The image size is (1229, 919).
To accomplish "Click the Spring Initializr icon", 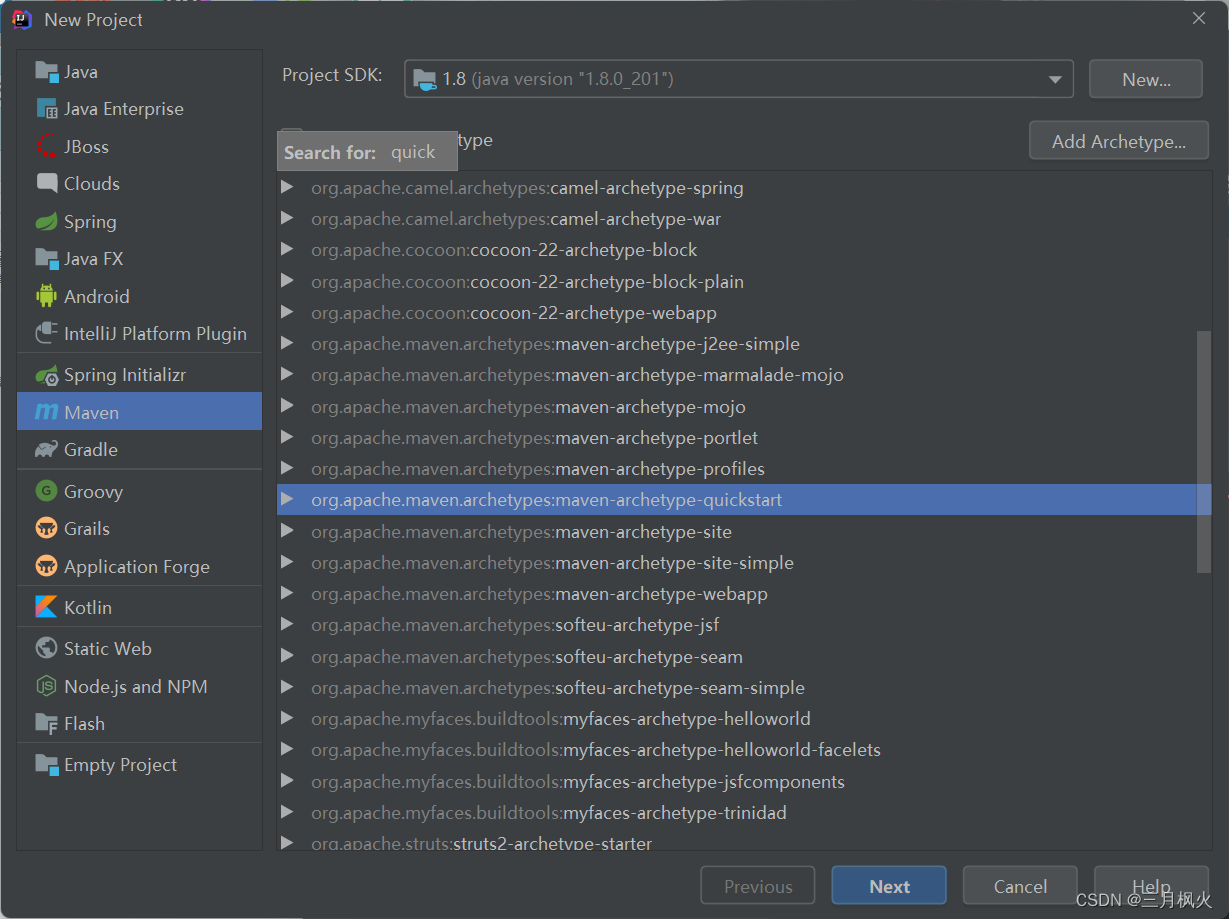I will [47, 375].
